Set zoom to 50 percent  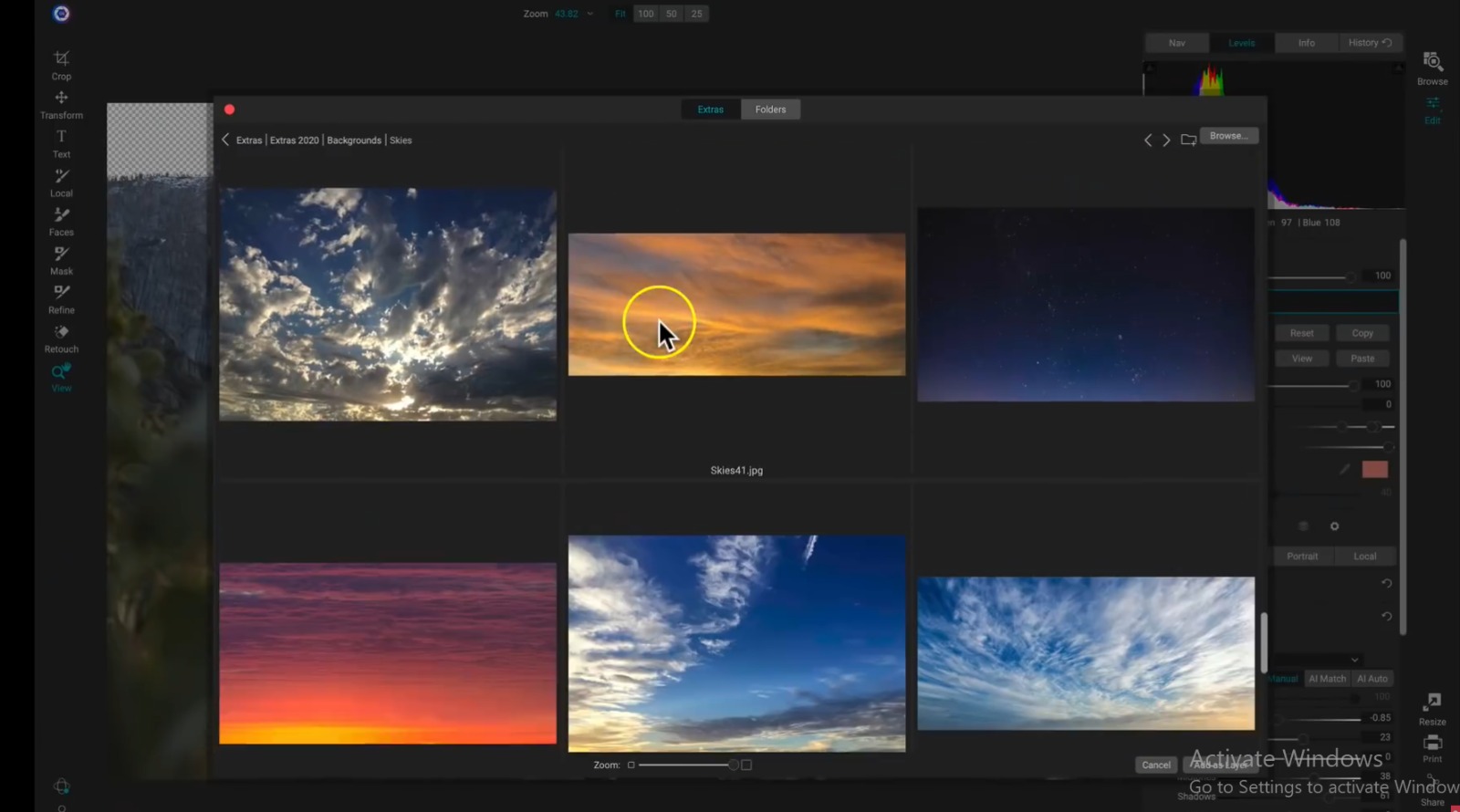672,14
